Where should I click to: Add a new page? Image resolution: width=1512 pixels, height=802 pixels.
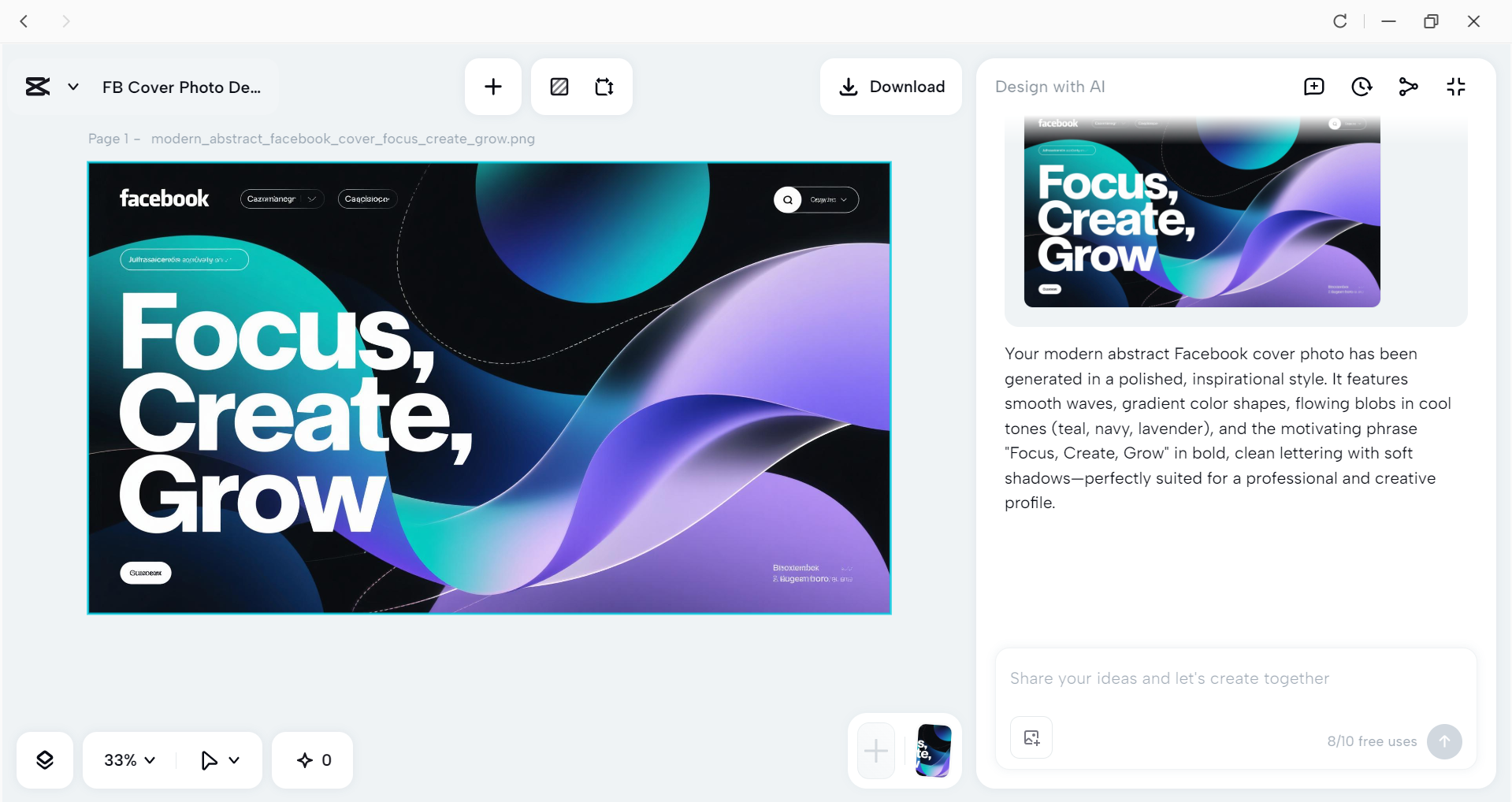(876, 751)
